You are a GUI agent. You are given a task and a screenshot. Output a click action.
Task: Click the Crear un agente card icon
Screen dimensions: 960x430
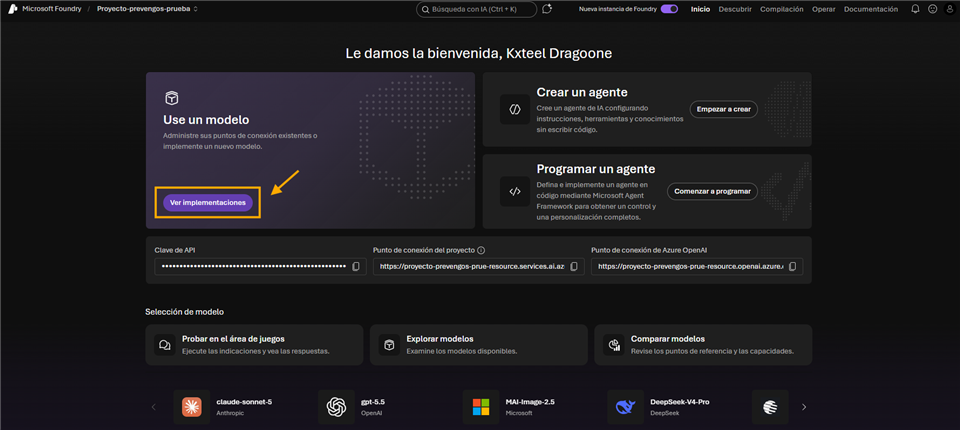515,109
